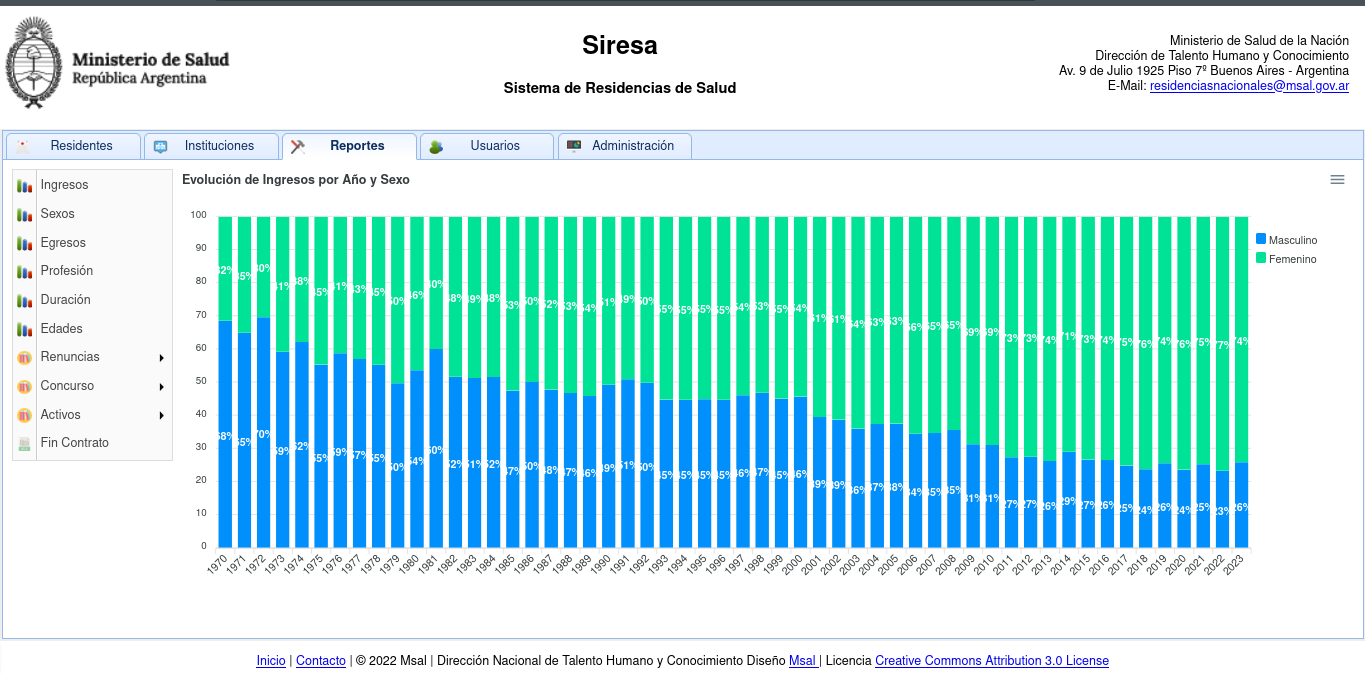Toggle the Femenino series in the legend
The width and height of the screenshot is (1365, 686).
tap(1292, 259)
